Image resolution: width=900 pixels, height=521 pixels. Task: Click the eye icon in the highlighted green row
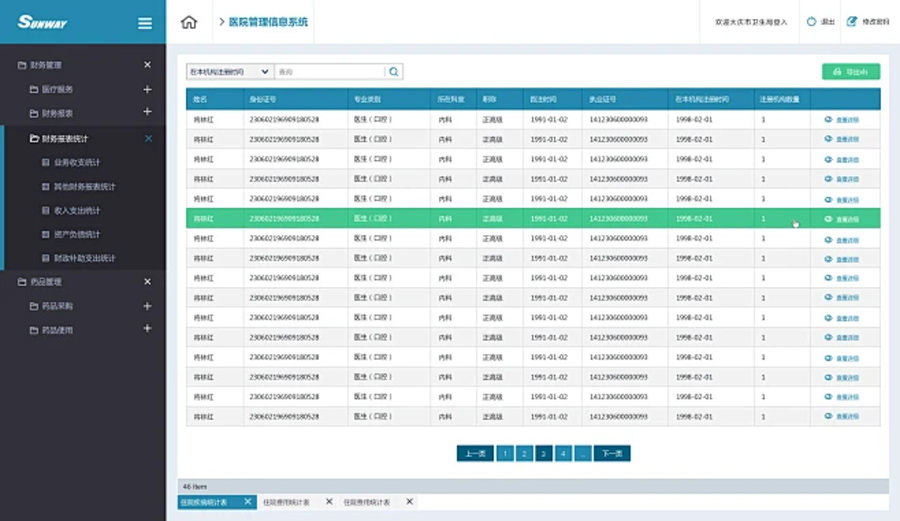tap(828, 219)
